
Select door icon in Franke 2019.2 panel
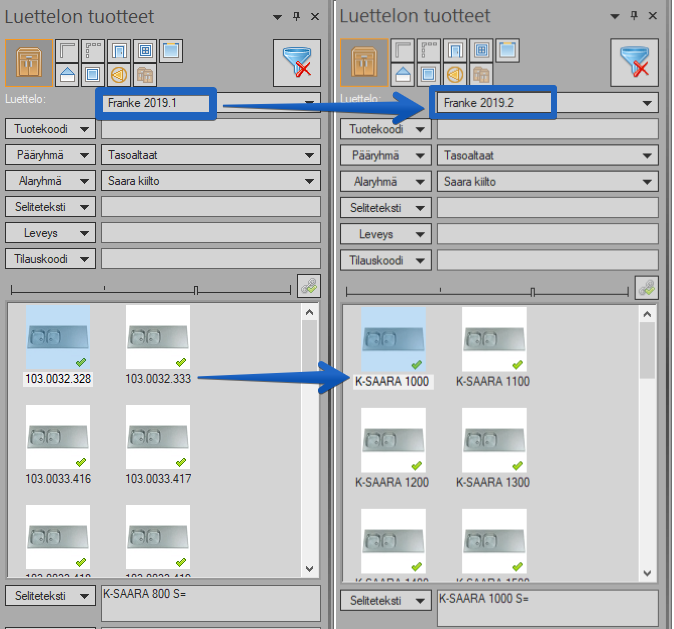click(455, 50)
